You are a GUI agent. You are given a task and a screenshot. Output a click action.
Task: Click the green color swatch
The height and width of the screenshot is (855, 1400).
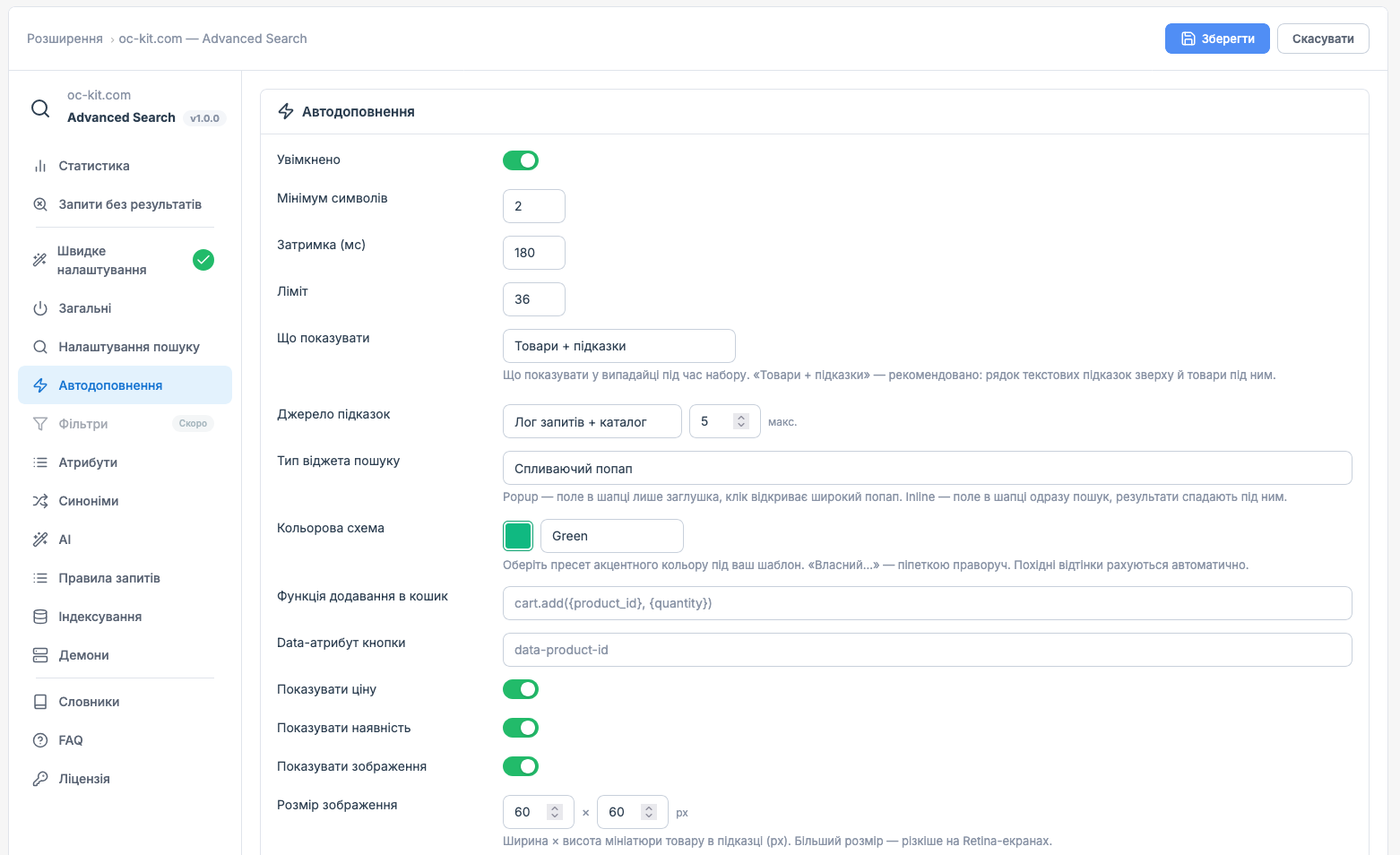(x=518, y=536)
